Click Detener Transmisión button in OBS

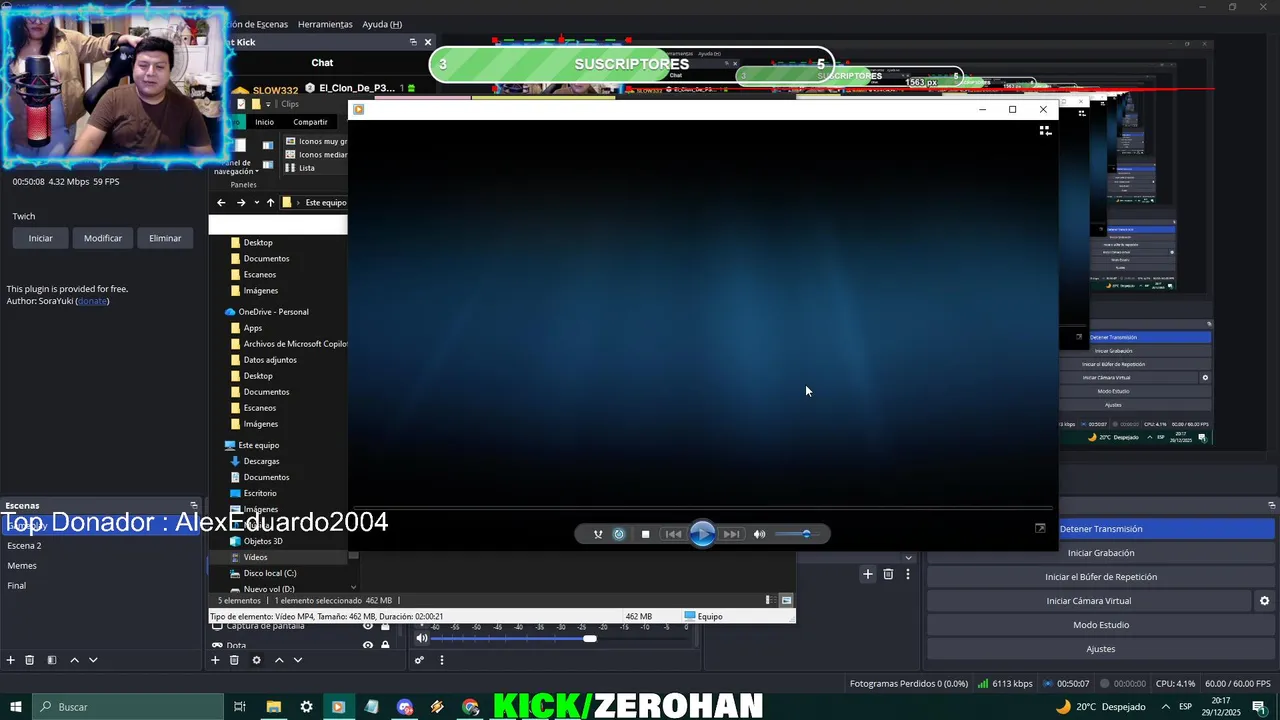pyautogui.click(x=1100, y=529)
